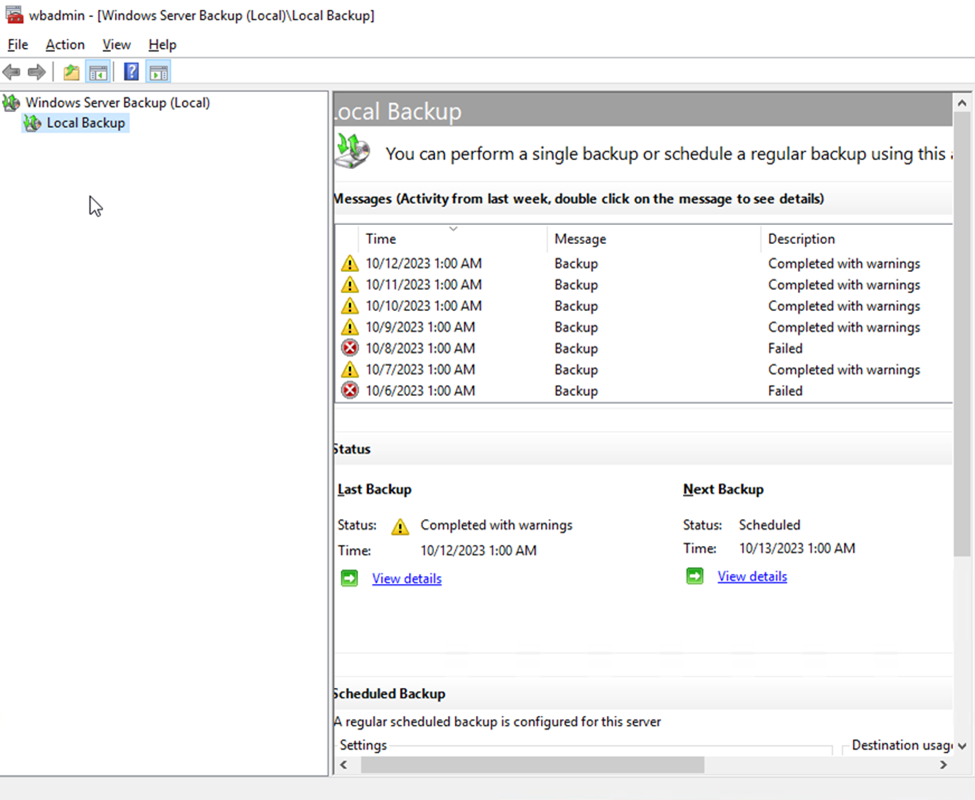Click the Messages section heading
975x800 pixels.
click(579, 199)
